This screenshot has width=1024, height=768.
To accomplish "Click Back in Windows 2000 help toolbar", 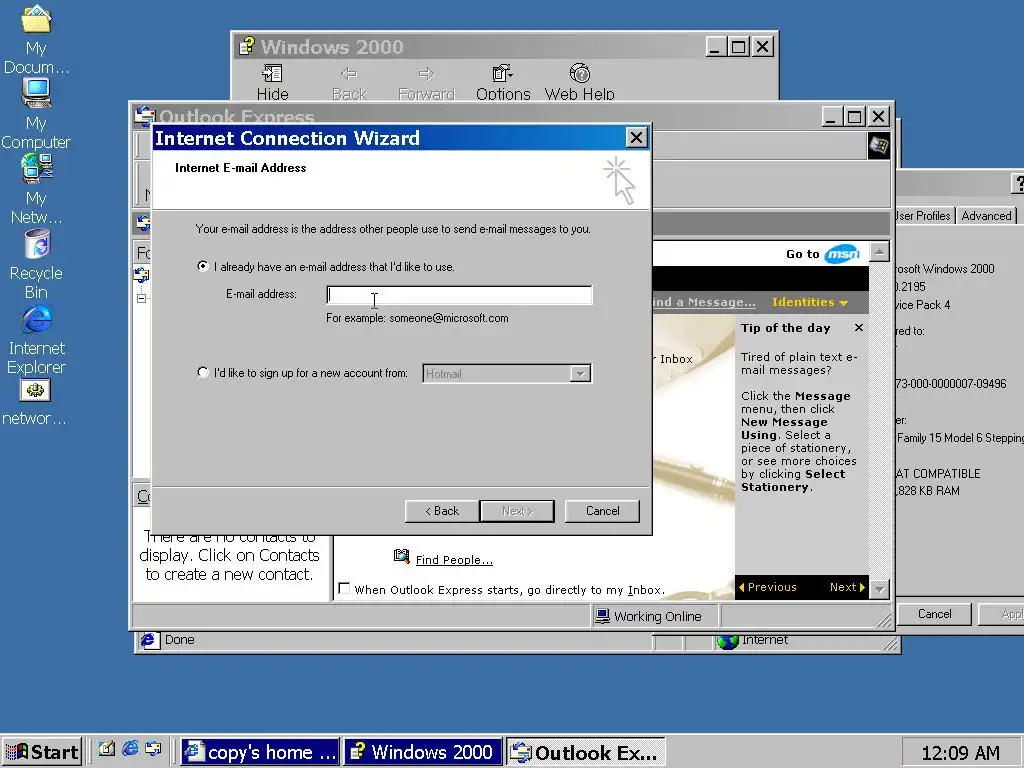I will 349,82.
